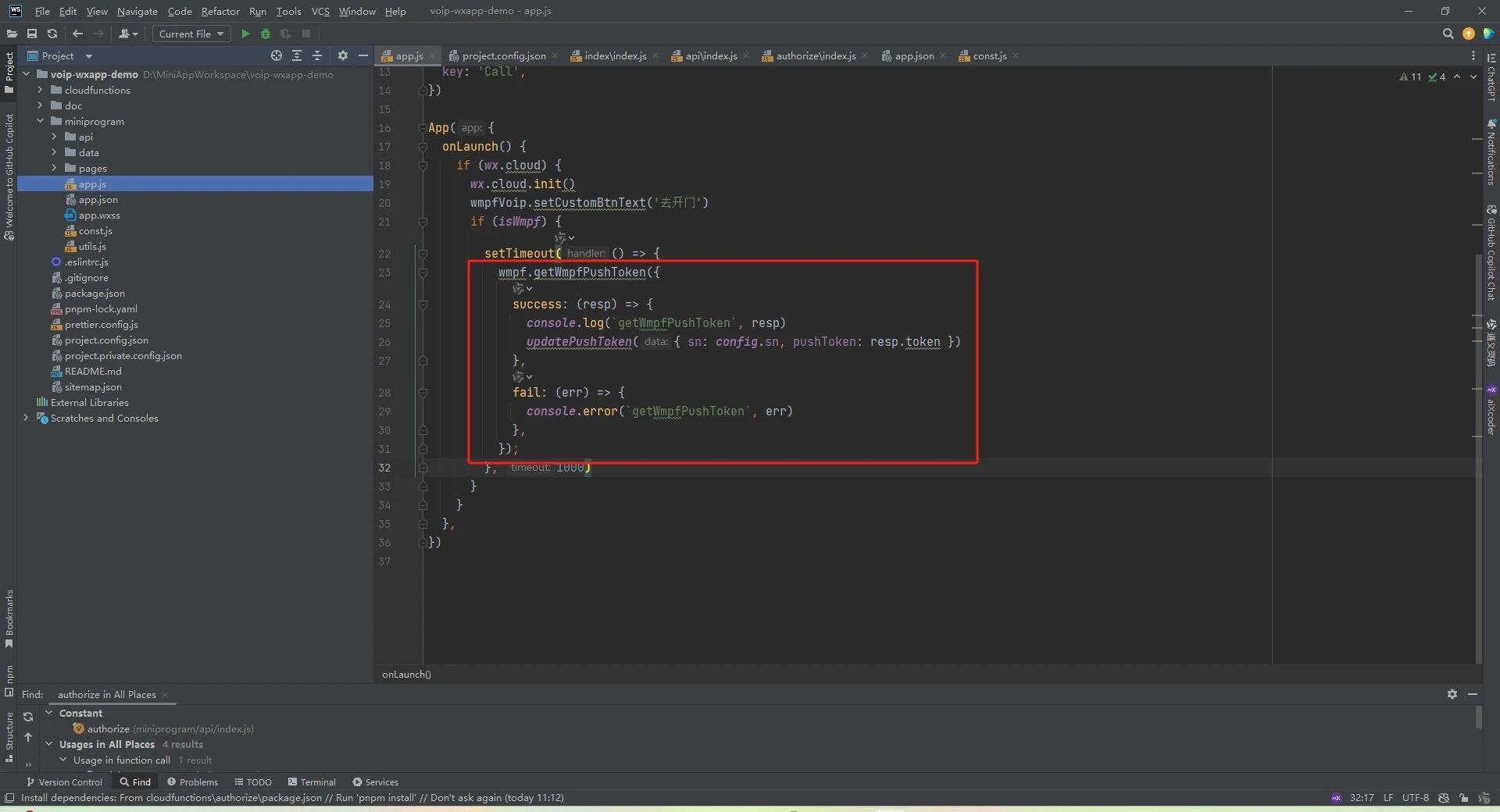1500x812 pixels.
Task: Toggle the ChatGPT side panel
Action: coord(1491,78)
